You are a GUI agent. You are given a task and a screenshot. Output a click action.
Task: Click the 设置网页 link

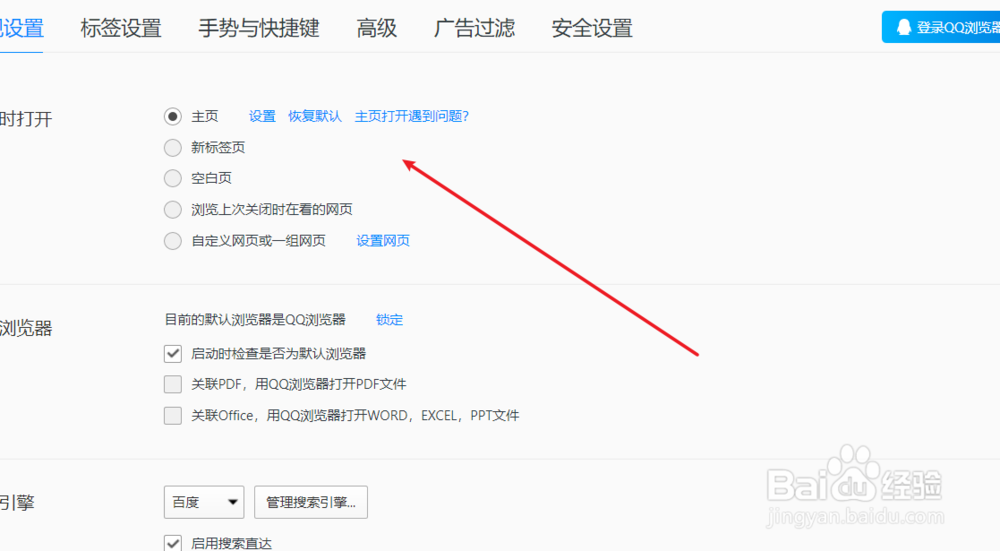383,240
